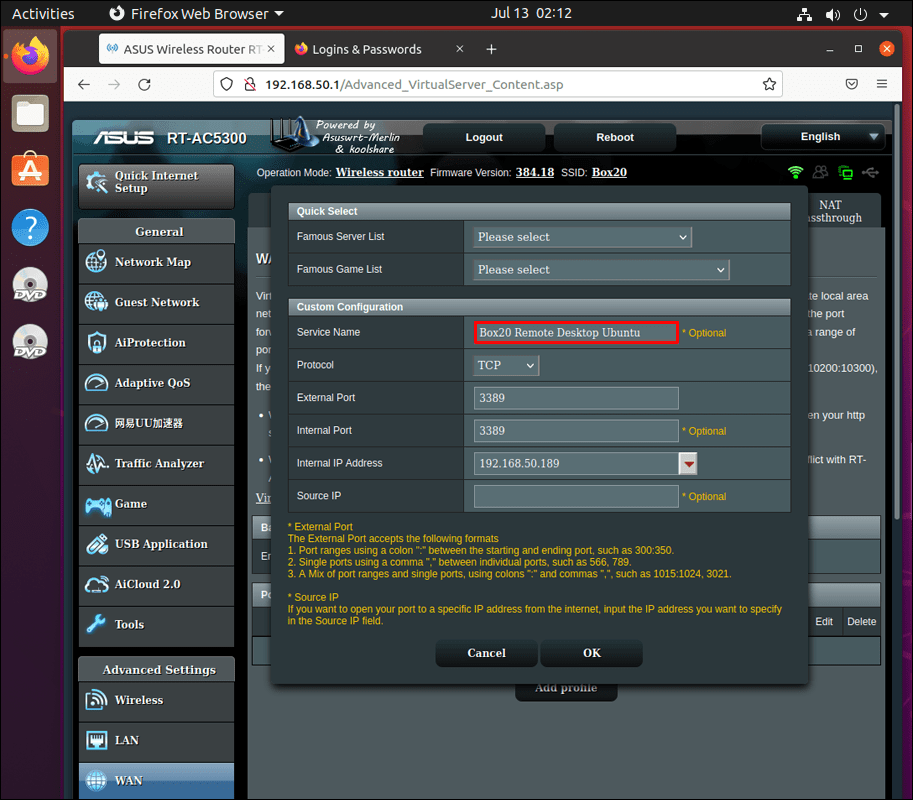Image resolution: width=913 pixels, height=800 pixels.
Task: Expand the Famous Server List dropdown
Action: [x=582, y=237]
